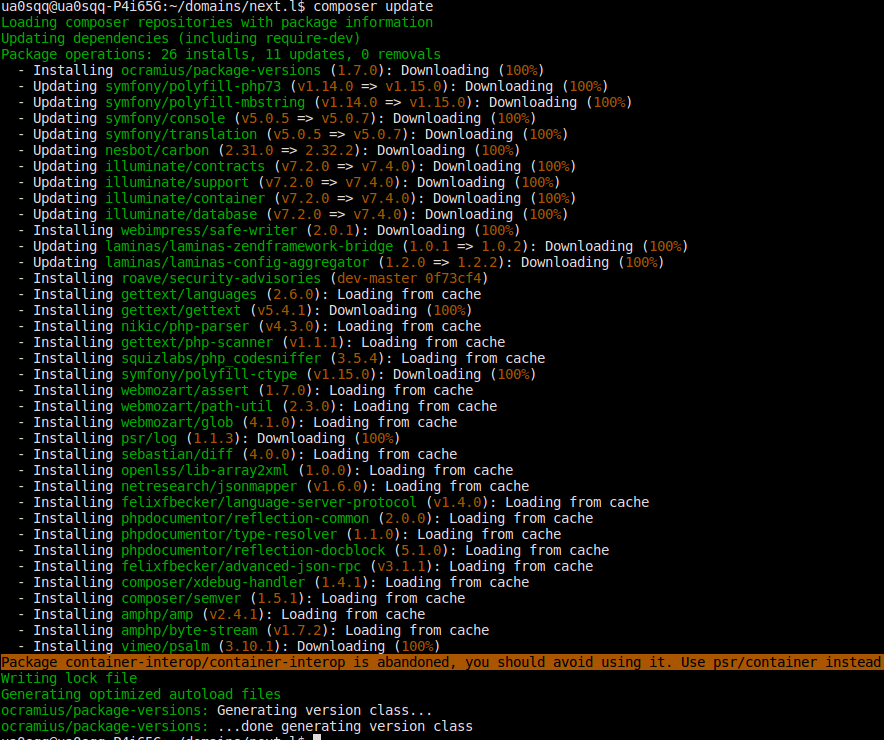884x740 pixels.
Task: Click the felixfbecker/language-server-protocol package name
Action: (x=269, y=502)
